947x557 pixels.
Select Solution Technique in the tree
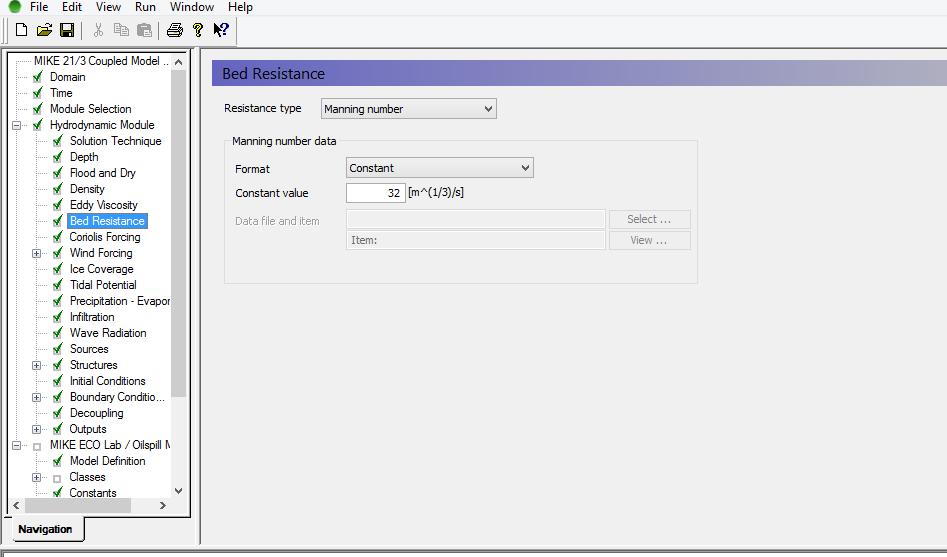point(115,141)
